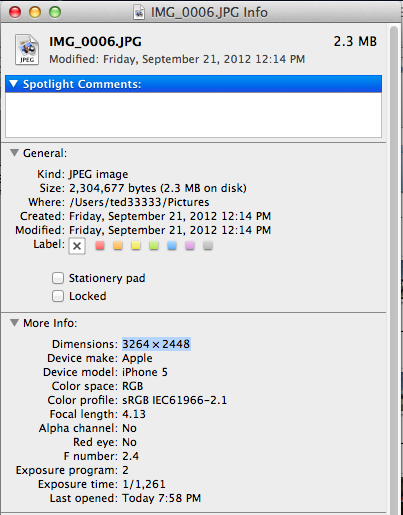Click the path /Users/ted33333/Pictures

click(139, 202)
